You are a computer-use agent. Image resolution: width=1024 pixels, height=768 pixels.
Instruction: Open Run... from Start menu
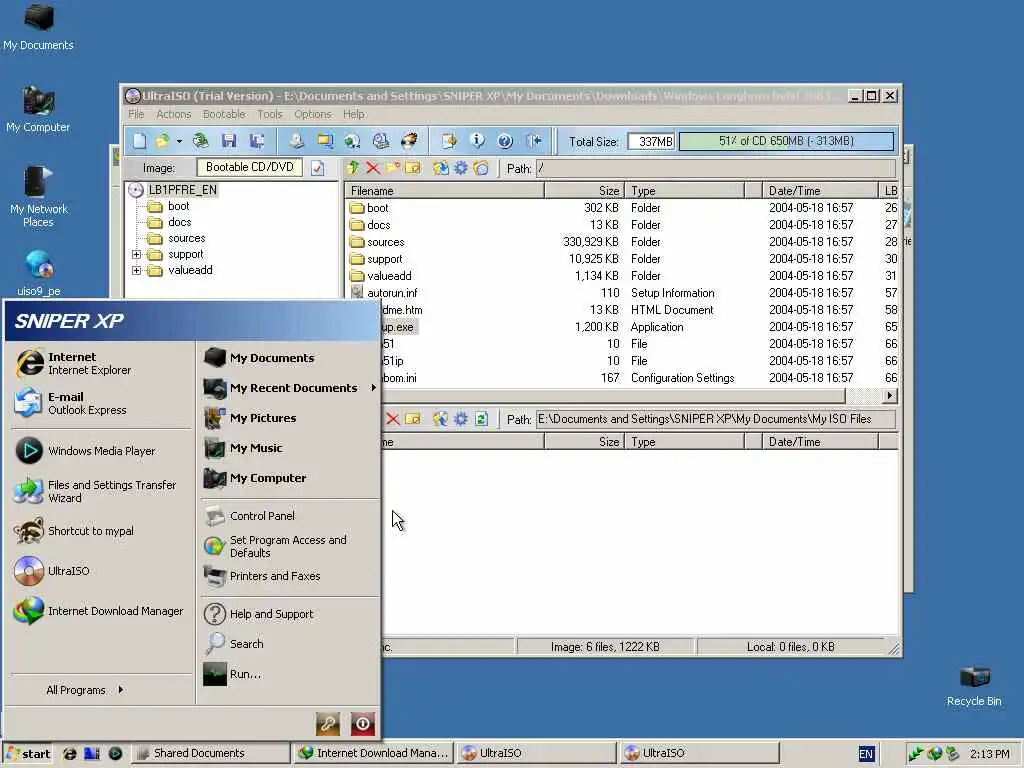pyautogui.click(x=232, y=674)
